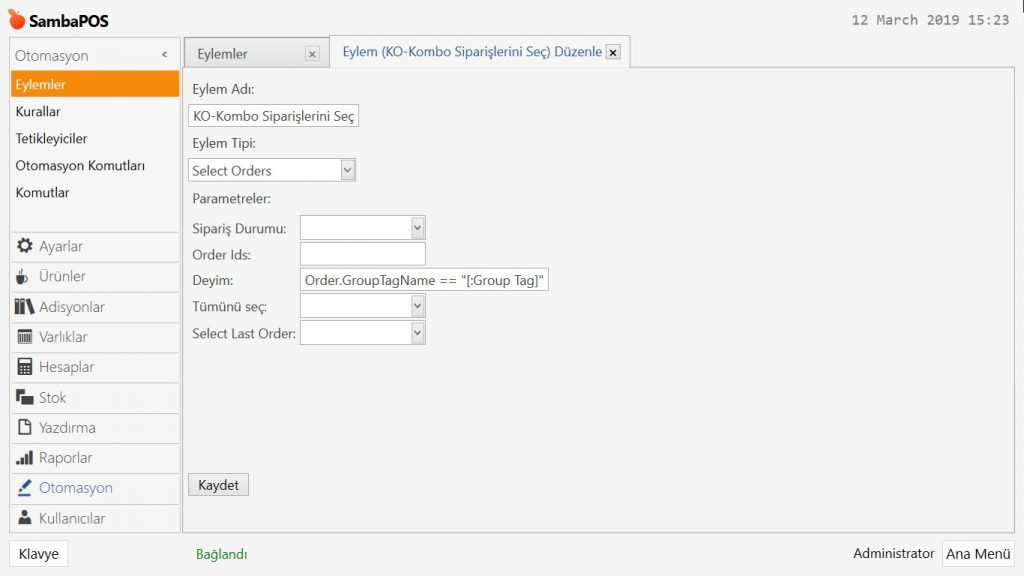
Task: Click the Ana Menü button
Action: tap(977, 554)
